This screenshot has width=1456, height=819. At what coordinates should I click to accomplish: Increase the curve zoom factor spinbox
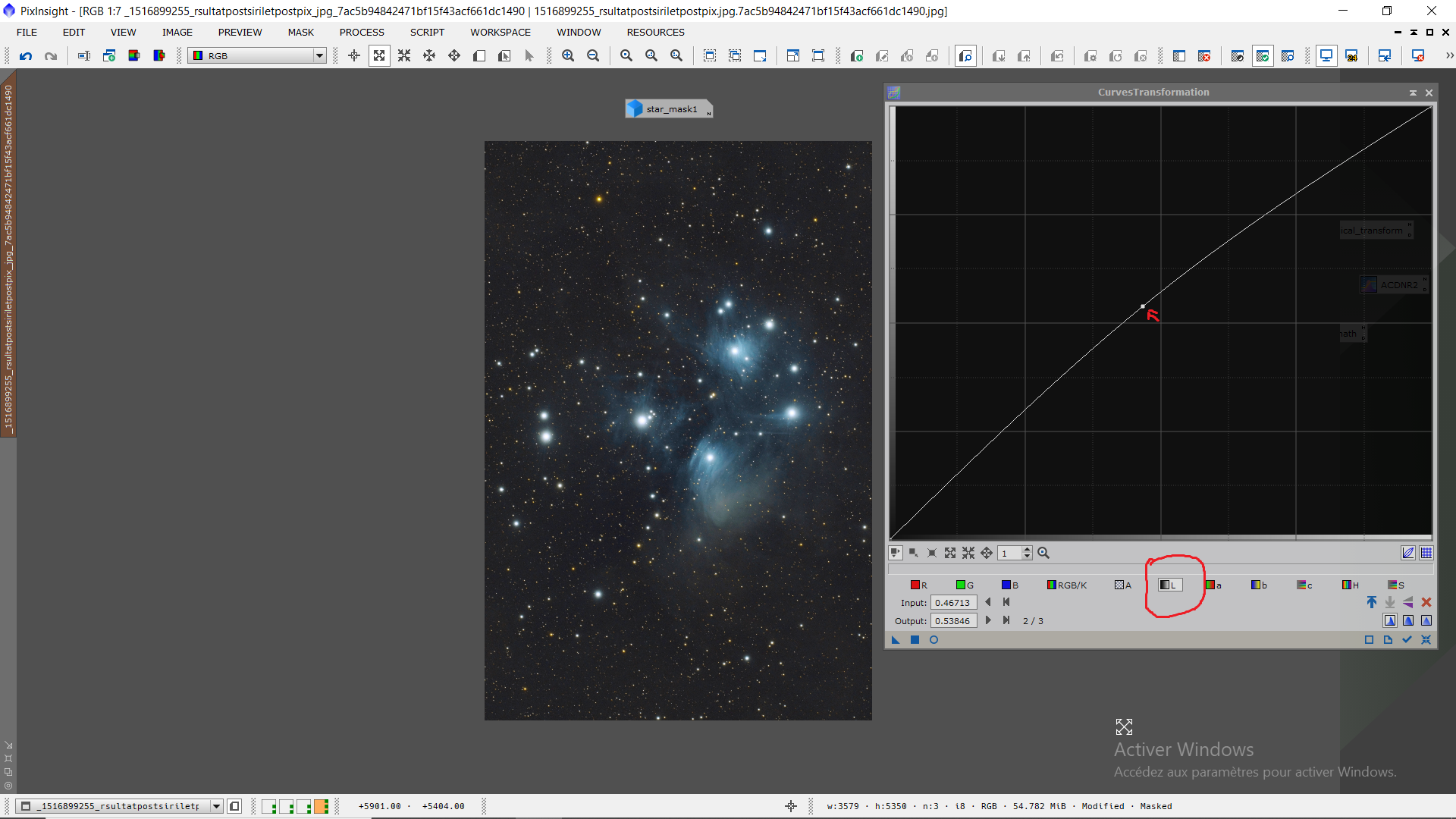pos(1027,550)
